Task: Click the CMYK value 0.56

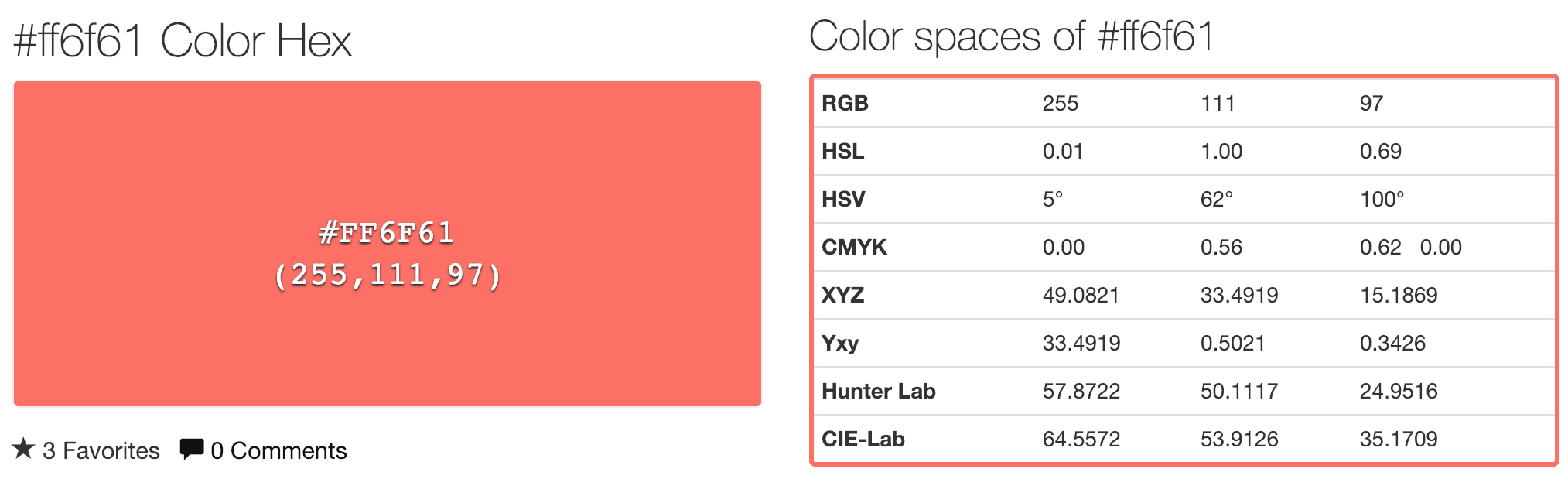Action: click(1222, 247)
